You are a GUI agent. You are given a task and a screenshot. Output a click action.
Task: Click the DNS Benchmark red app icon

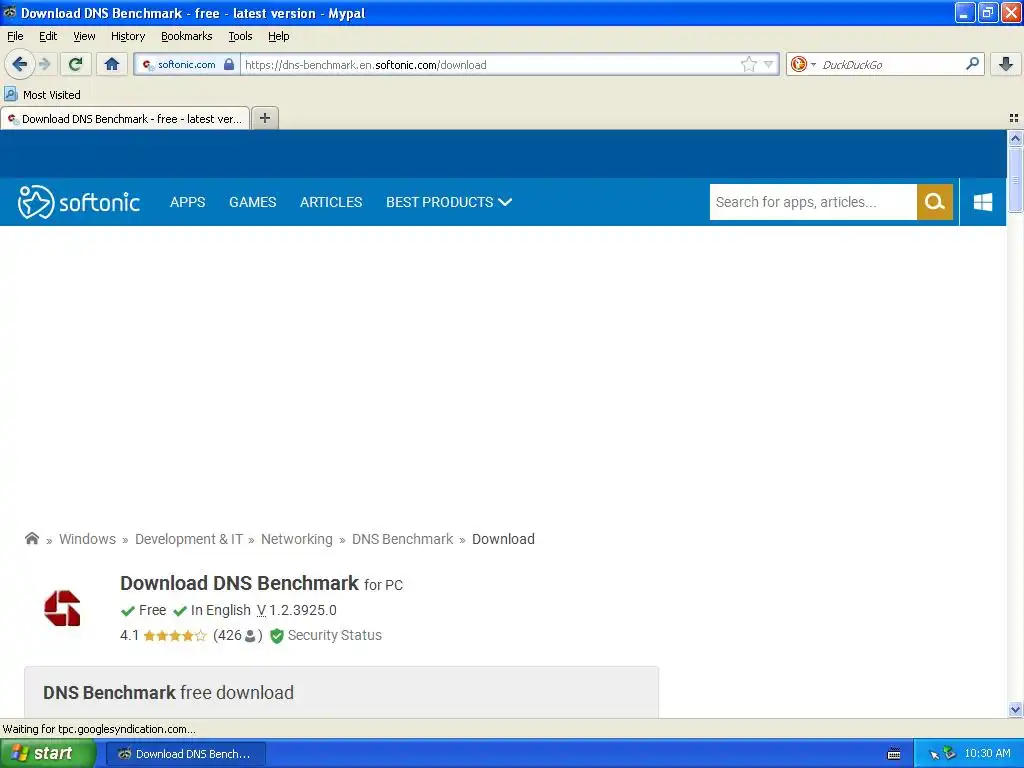[62, 608]
